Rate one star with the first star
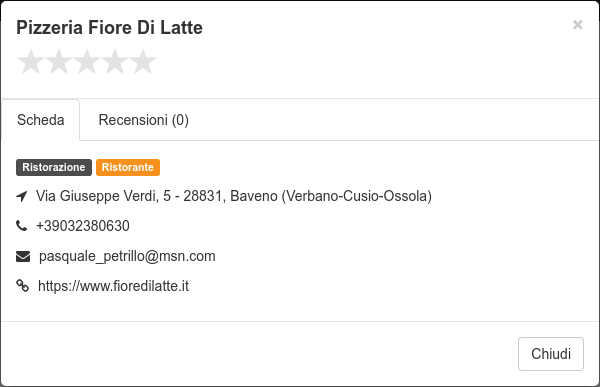Screen dimensions: 600x387 coord(31,61)
